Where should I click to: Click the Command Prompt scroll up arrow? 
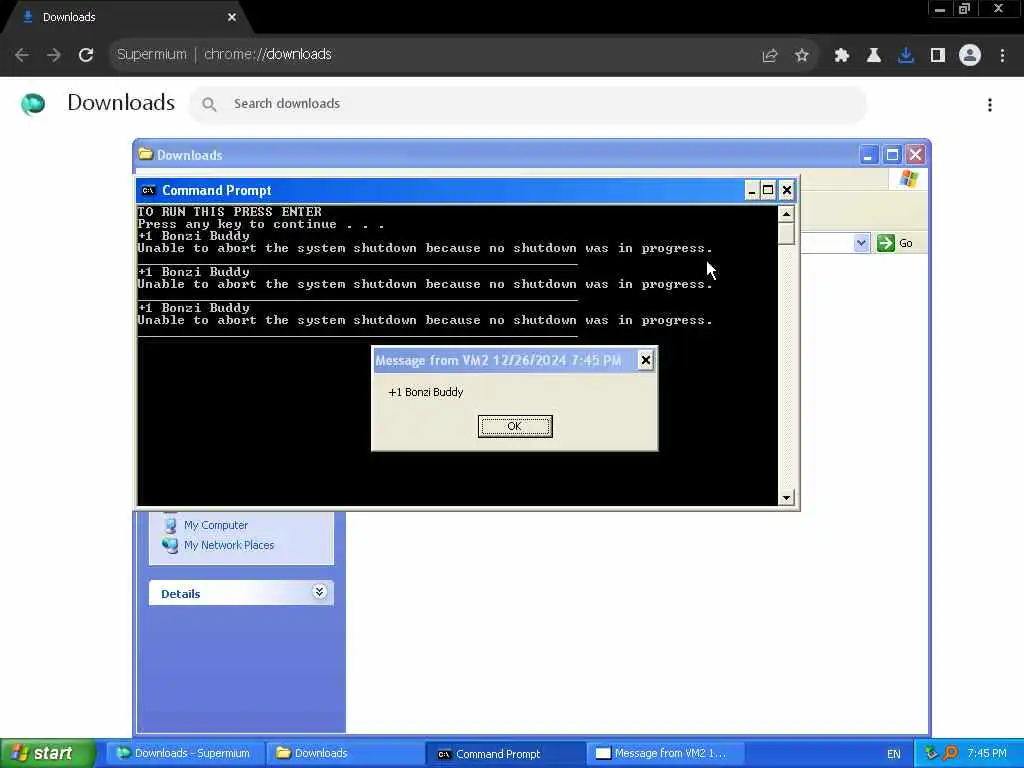[786, 214]
